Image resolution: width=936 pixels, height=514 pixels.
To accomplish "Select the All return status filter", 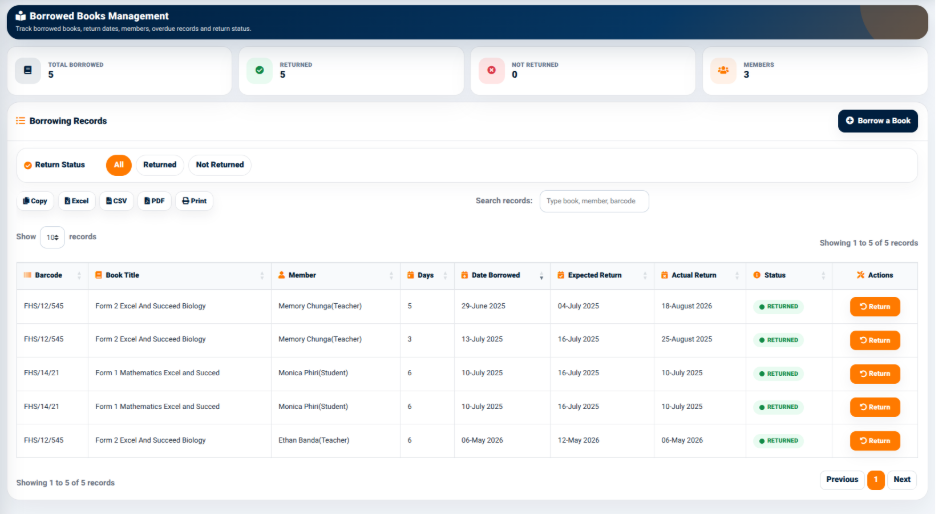I will click(x=119, y=165).
